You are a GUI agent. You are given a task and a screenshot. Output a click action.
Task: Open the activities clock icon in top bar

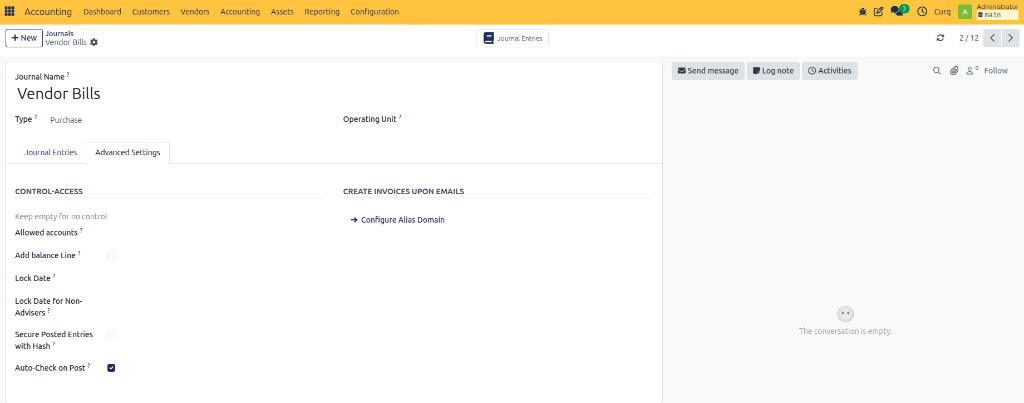click(x=922, y=12)
